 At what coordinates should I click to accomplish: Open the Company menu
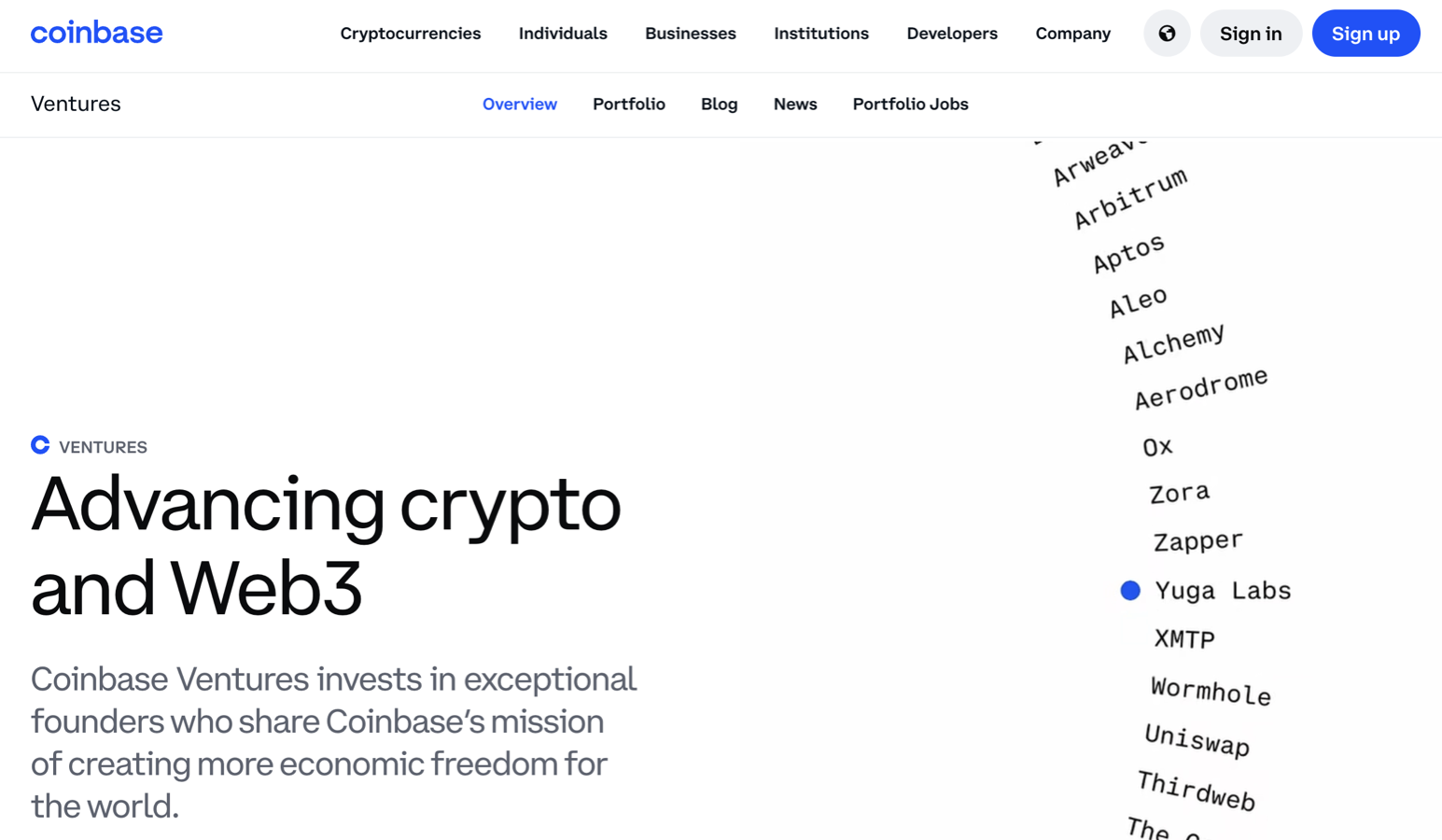(1072, 34)
